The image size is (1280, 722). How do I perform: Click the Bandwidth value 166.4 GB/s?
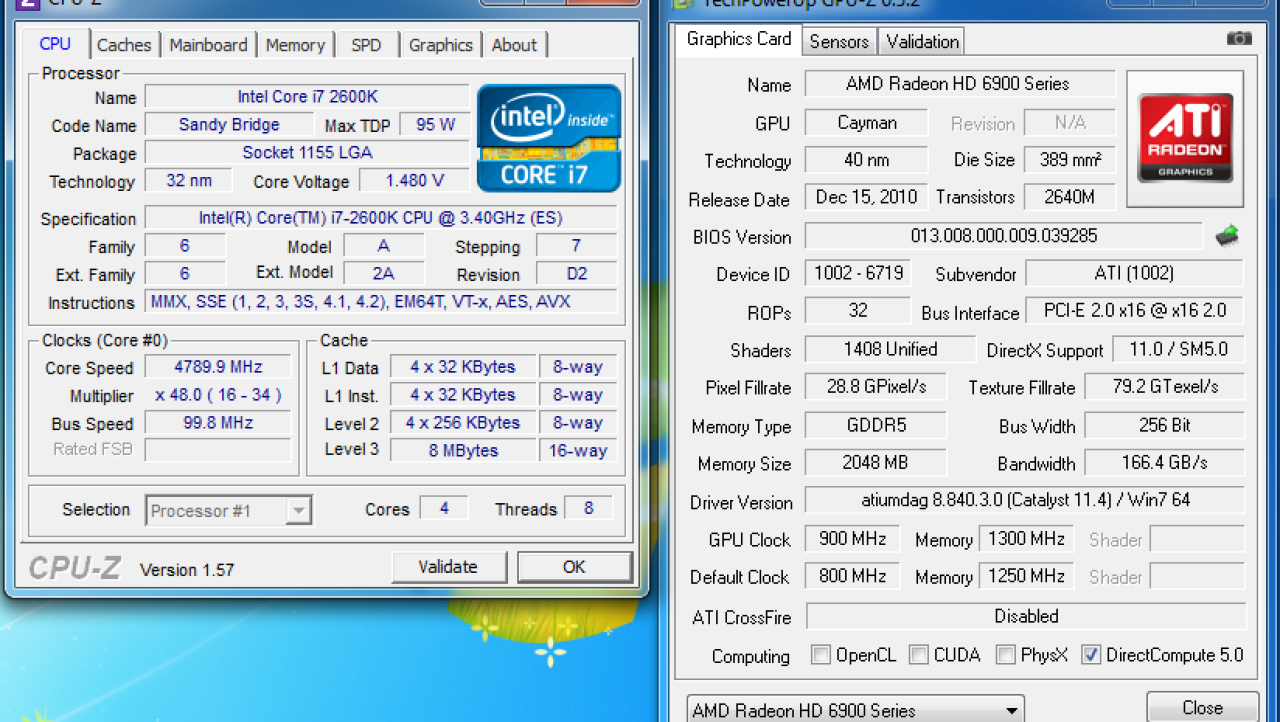[x=1164, y=463]
